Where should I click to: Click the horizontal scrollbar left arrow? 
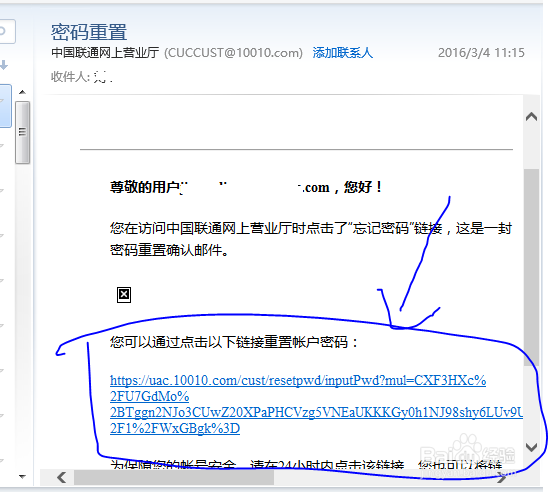(62, 477)
